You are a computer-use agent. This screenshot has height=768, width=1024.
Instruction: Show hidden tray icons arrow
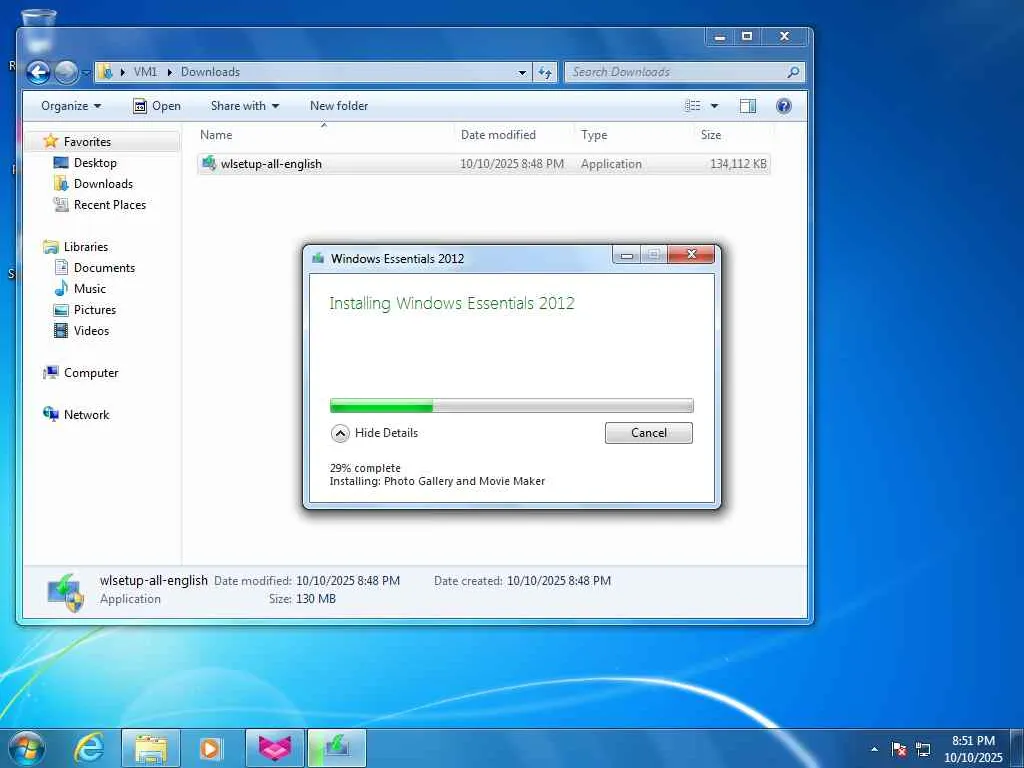tap(874, 749)
